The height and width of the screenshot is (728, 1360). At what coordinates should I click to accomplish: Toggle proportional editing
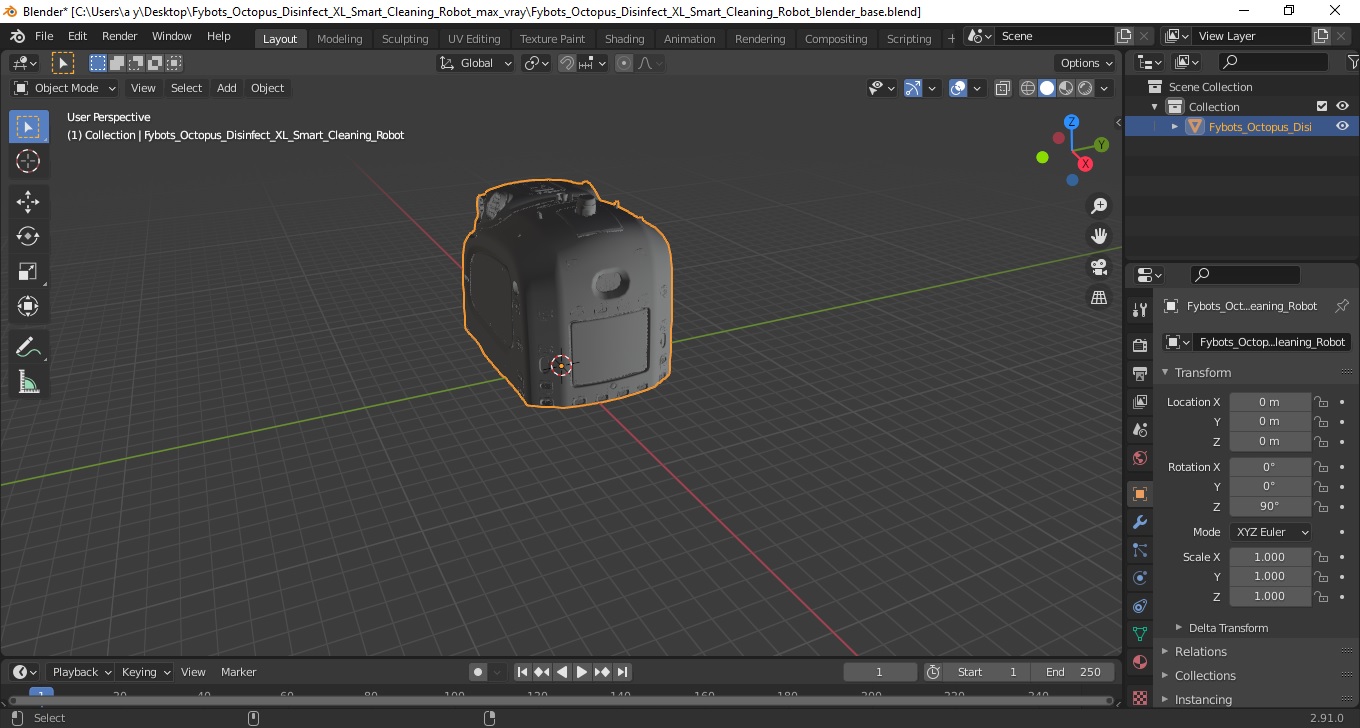(x=624, y=63)
